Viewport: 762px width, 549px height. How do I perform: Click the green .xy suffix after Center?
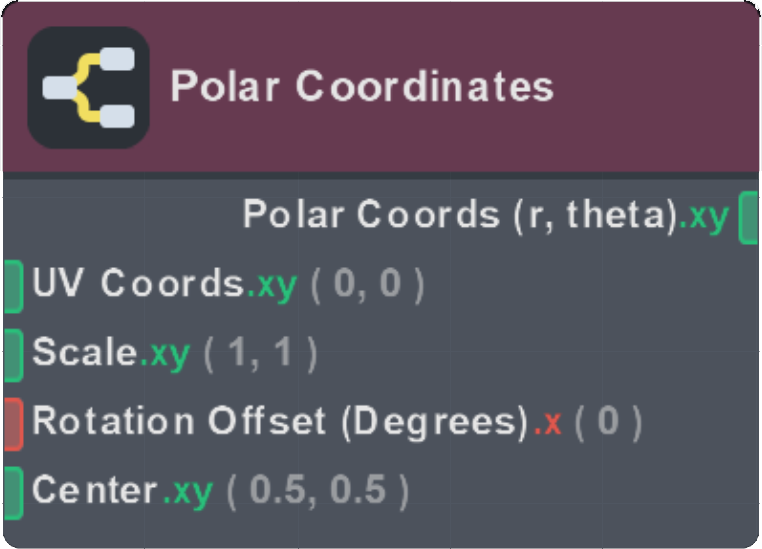pyautogui.click(x=186, y=490)
